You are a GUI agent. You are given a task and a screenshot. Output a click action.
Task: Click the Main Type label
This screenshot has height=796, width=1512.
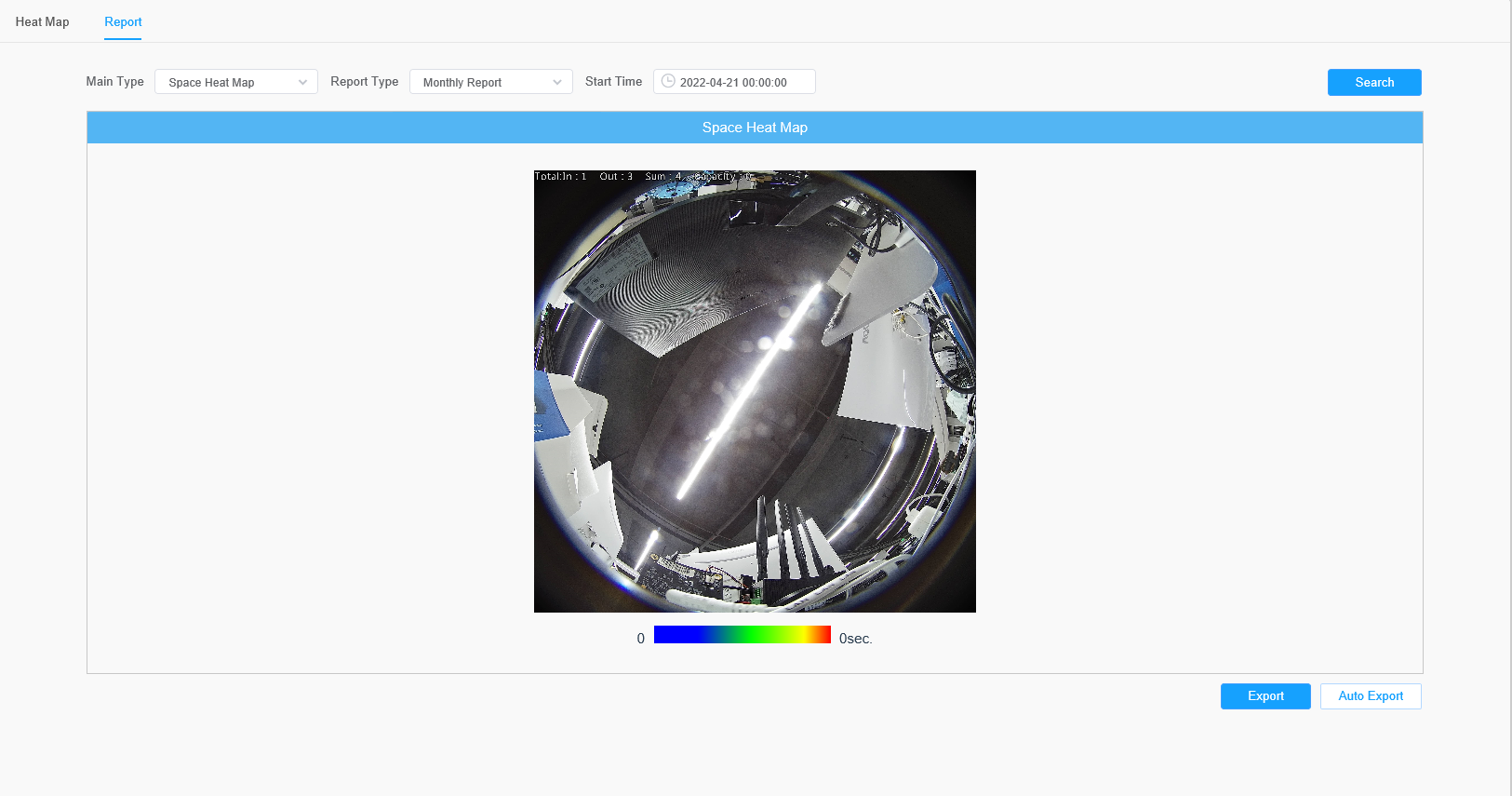pyautogui.click(x=115, y=82)
